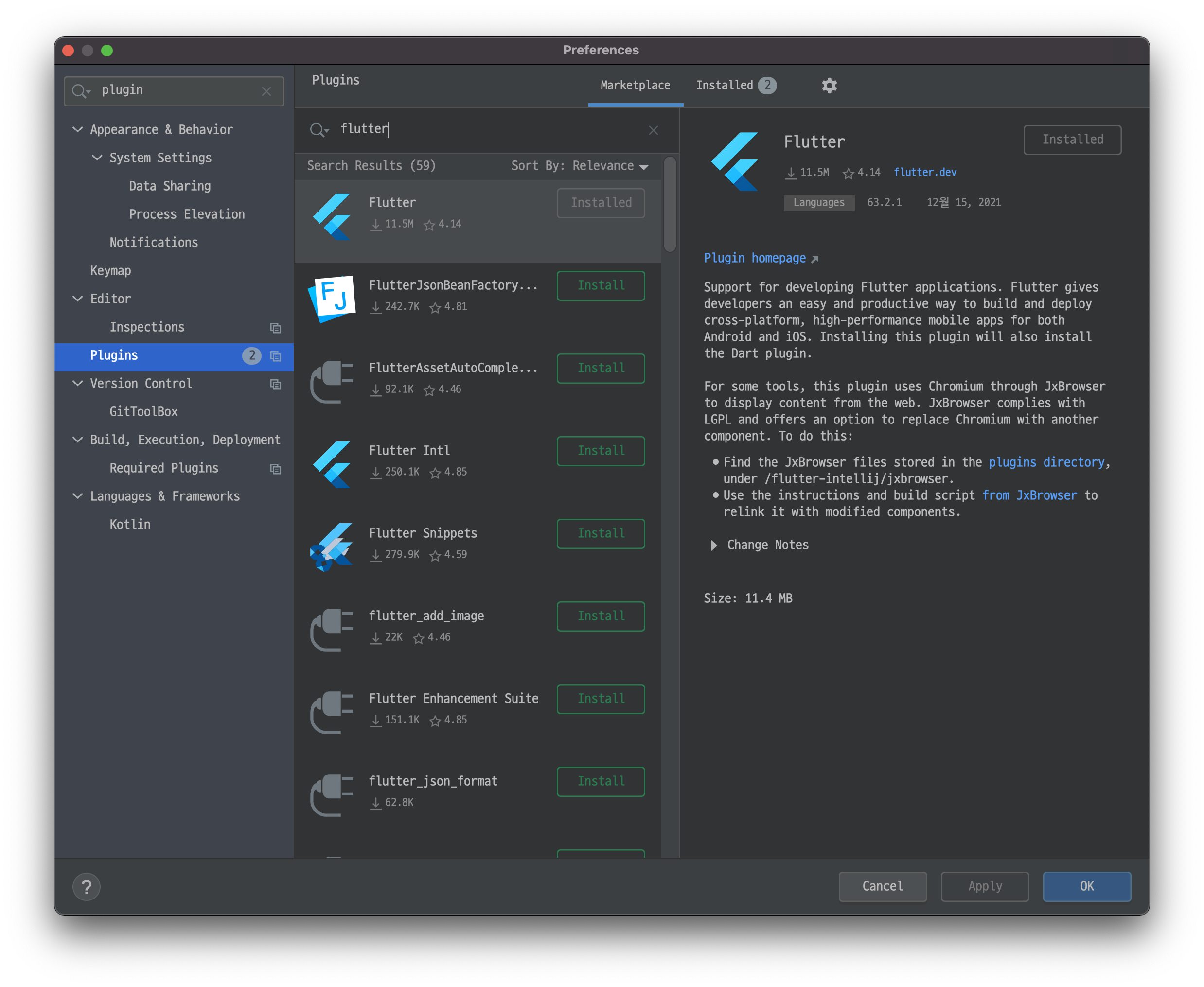The width and height of the screenshot is (1204, 987).
Task: Click the plugin list vertical scrollbar
Action: click(x=670, y=205)
